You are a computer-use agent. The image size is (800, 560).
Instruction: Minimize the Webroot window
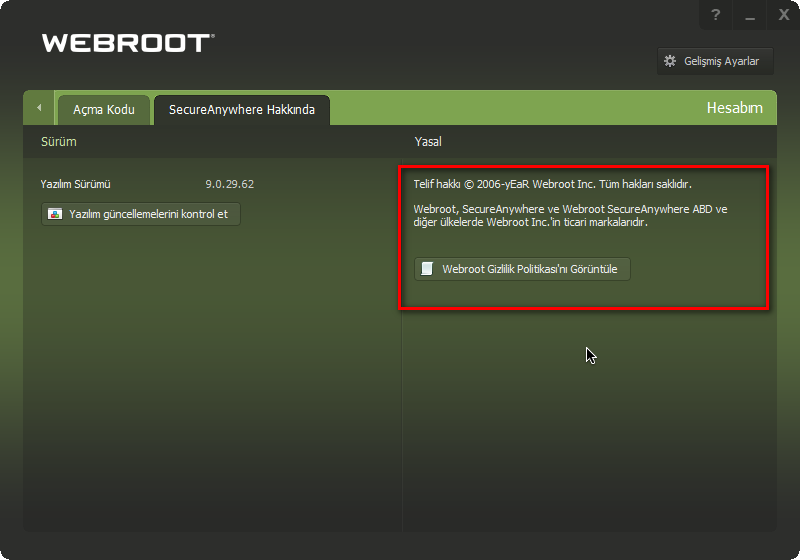coord(749,15)
